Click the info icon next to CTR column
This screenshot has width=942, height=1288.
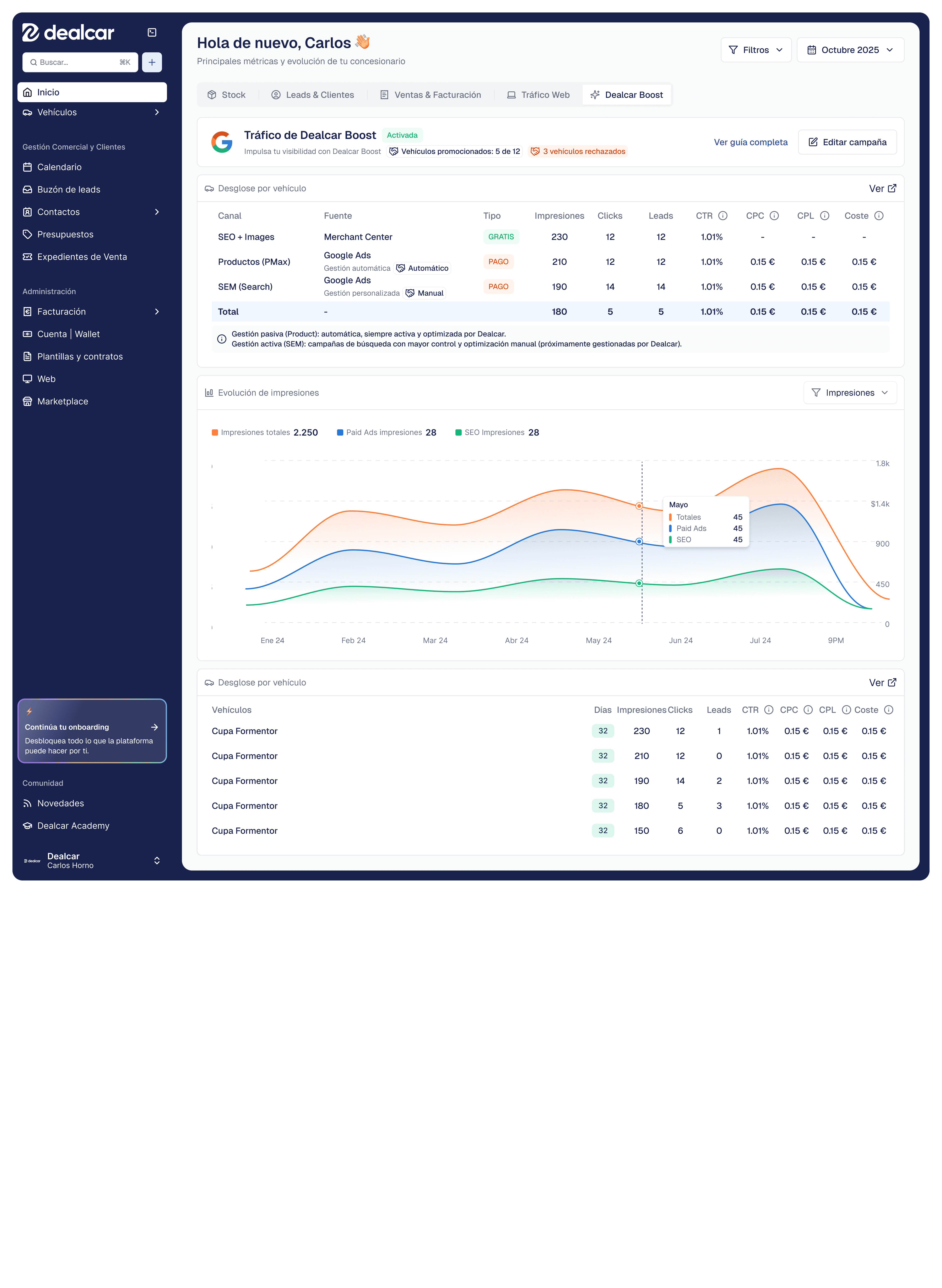click(x=723, y=216)
